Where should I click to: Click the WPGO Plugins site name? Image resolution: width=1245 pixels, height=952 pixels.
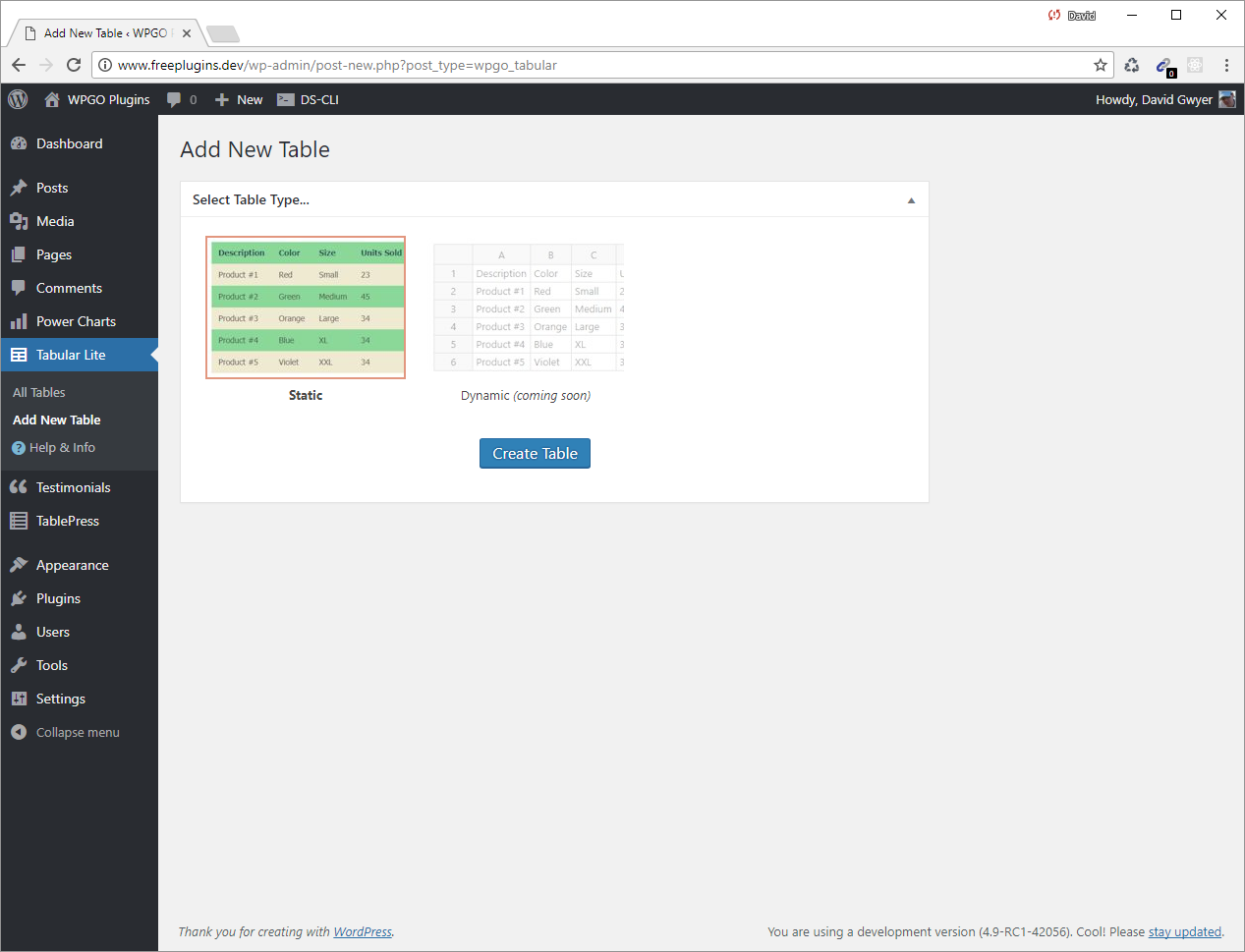pyautogui.click(x=109, y=99)
